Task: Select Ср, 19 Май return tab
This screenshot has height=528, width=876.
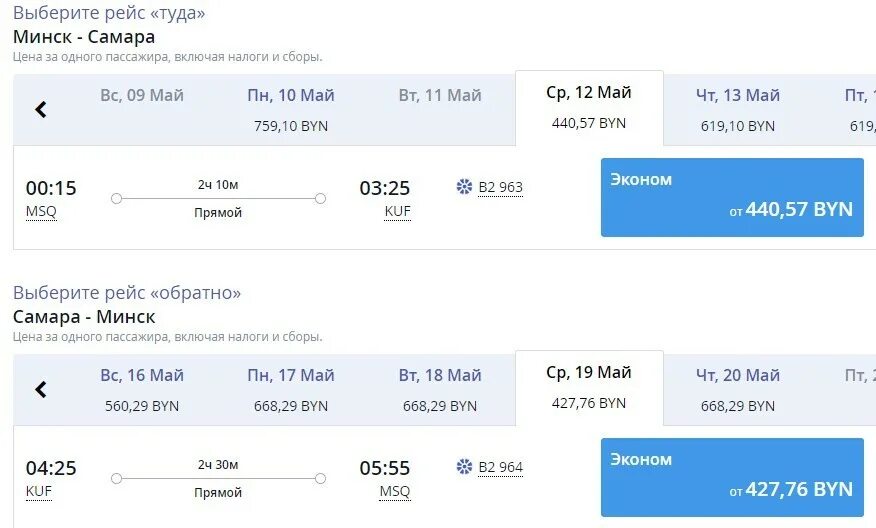Action: [x=589, y=388]
